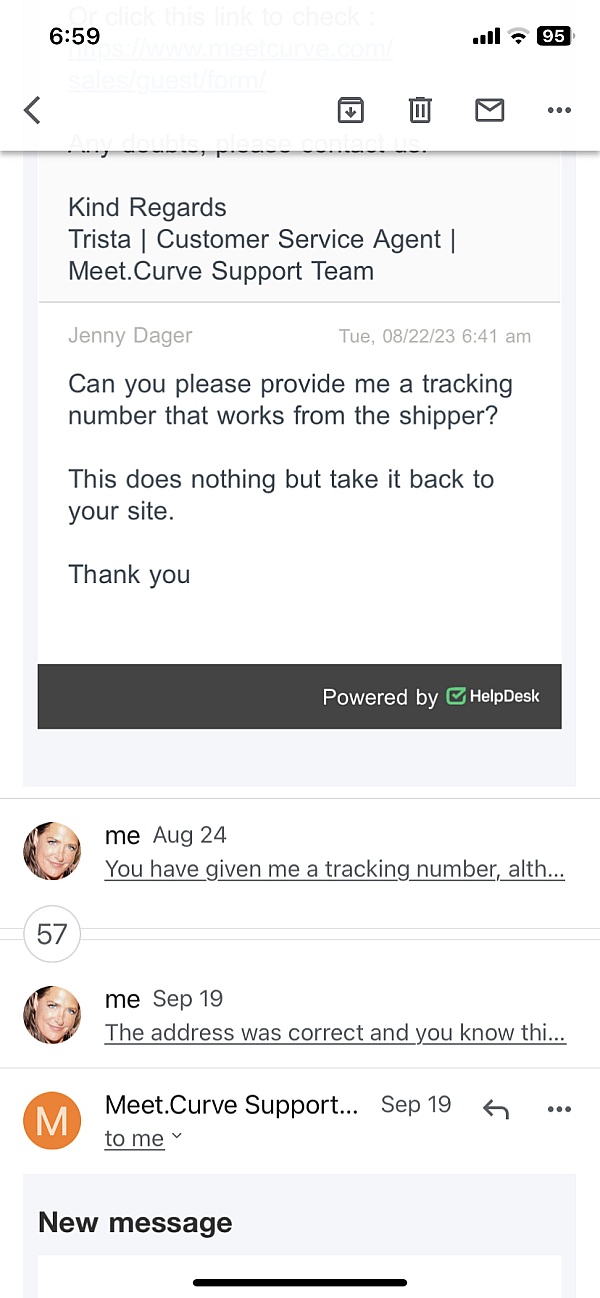
Task: Tap the New message heading
Action: pos(135,1222)
